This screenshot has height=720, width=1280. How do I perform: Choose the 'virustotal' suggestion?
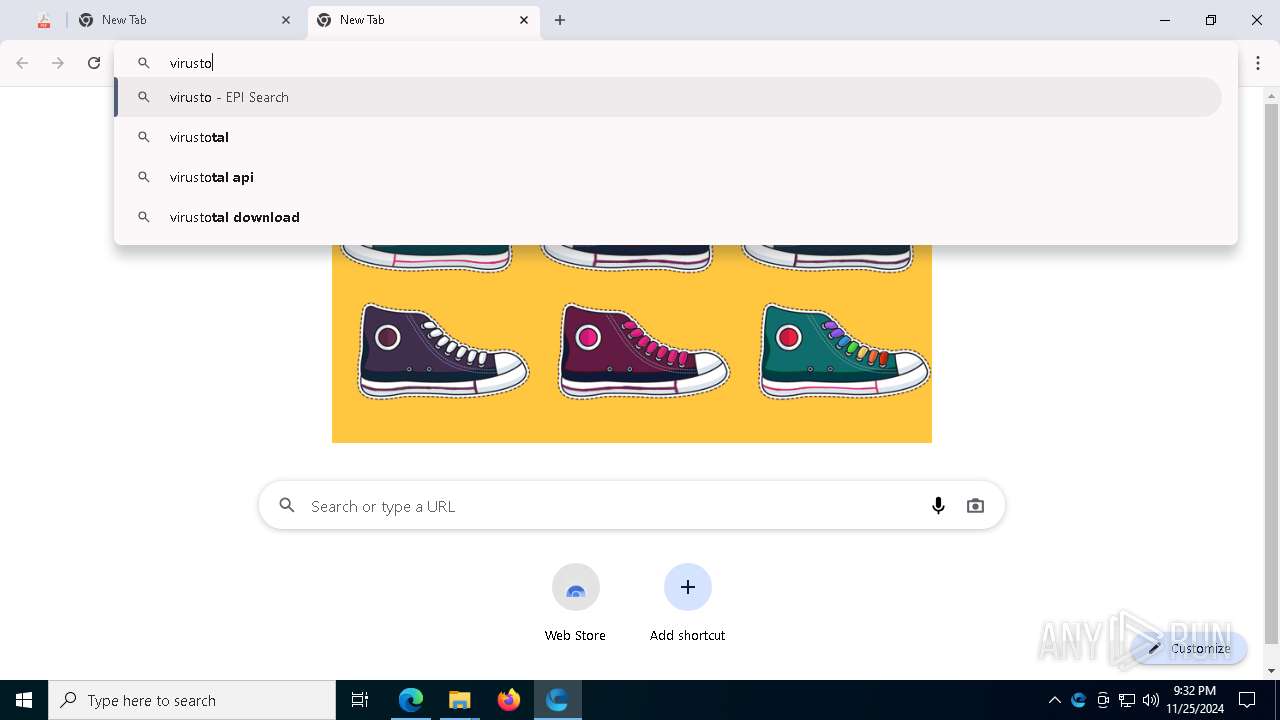pyautogui.click(x=668, y=137)
